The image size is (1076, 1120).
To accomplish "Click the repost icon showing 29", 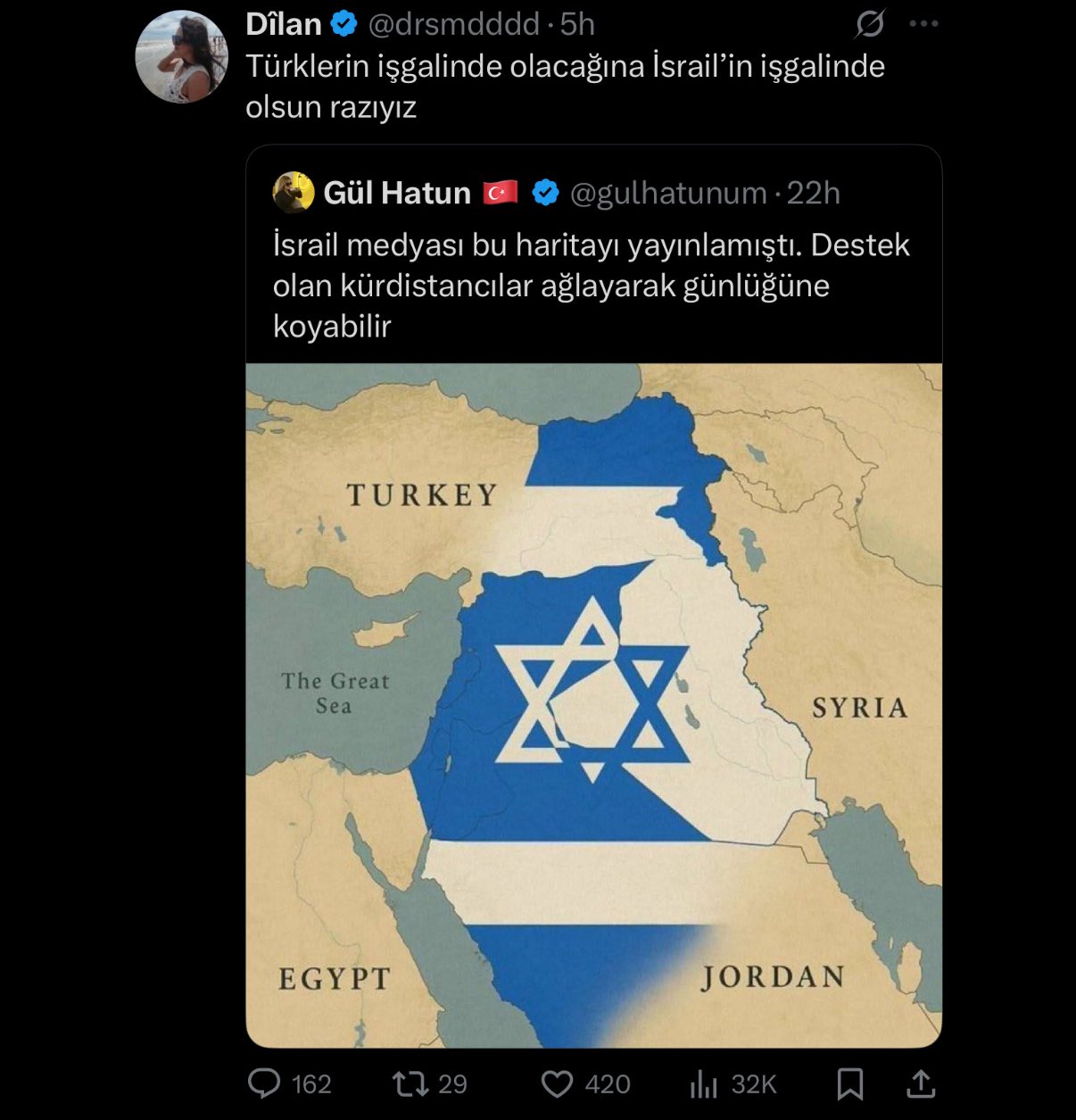I will (x=410, y=1083).
